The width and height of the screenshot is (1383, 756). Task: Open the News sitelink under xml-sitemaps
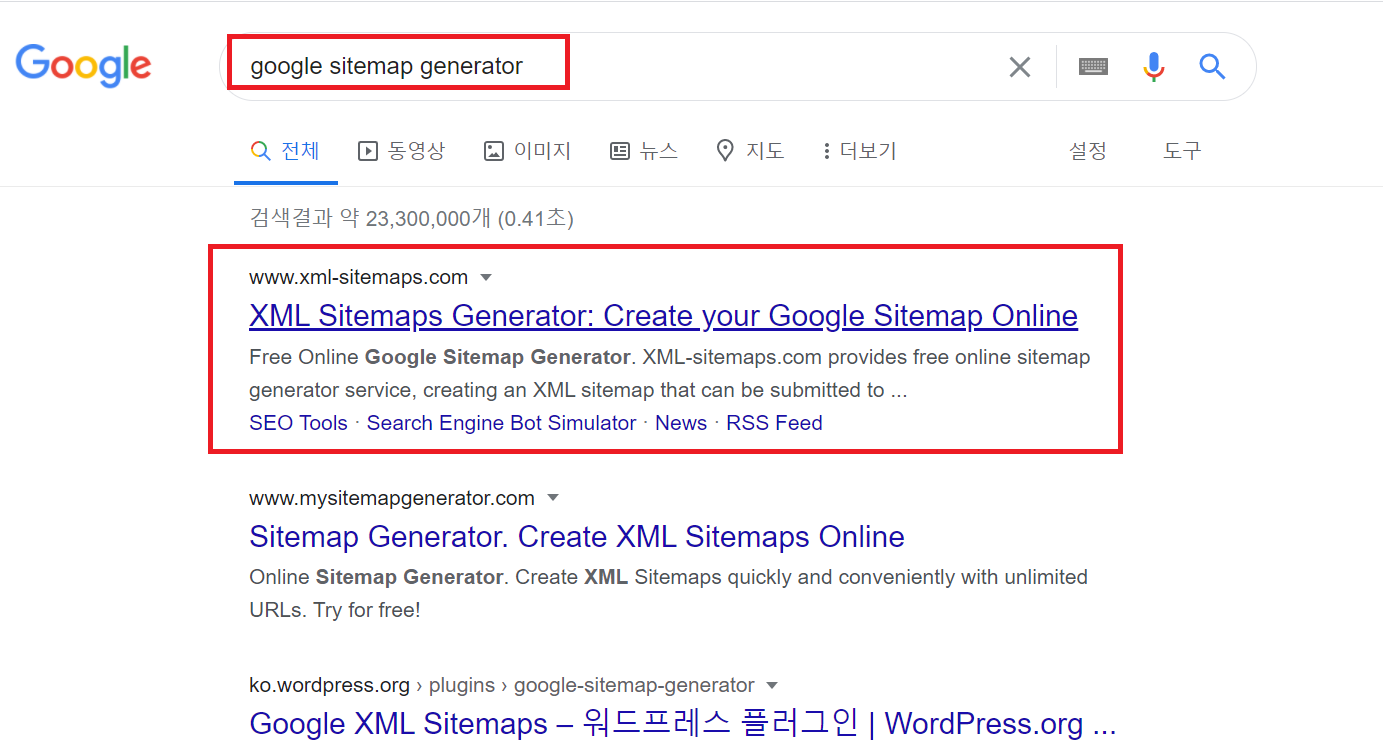coord(681,423)
